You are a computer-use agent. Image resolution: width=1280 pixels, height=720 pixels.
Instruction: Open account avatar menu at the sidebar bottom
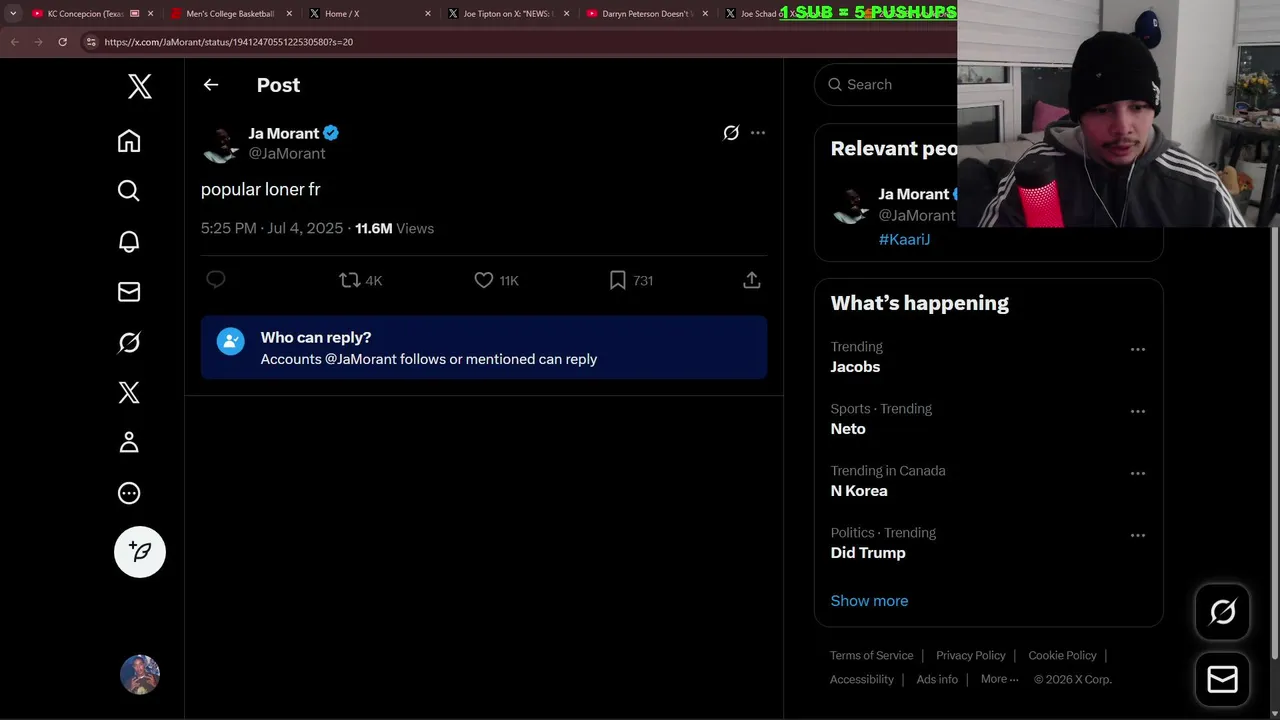[140, 675]
